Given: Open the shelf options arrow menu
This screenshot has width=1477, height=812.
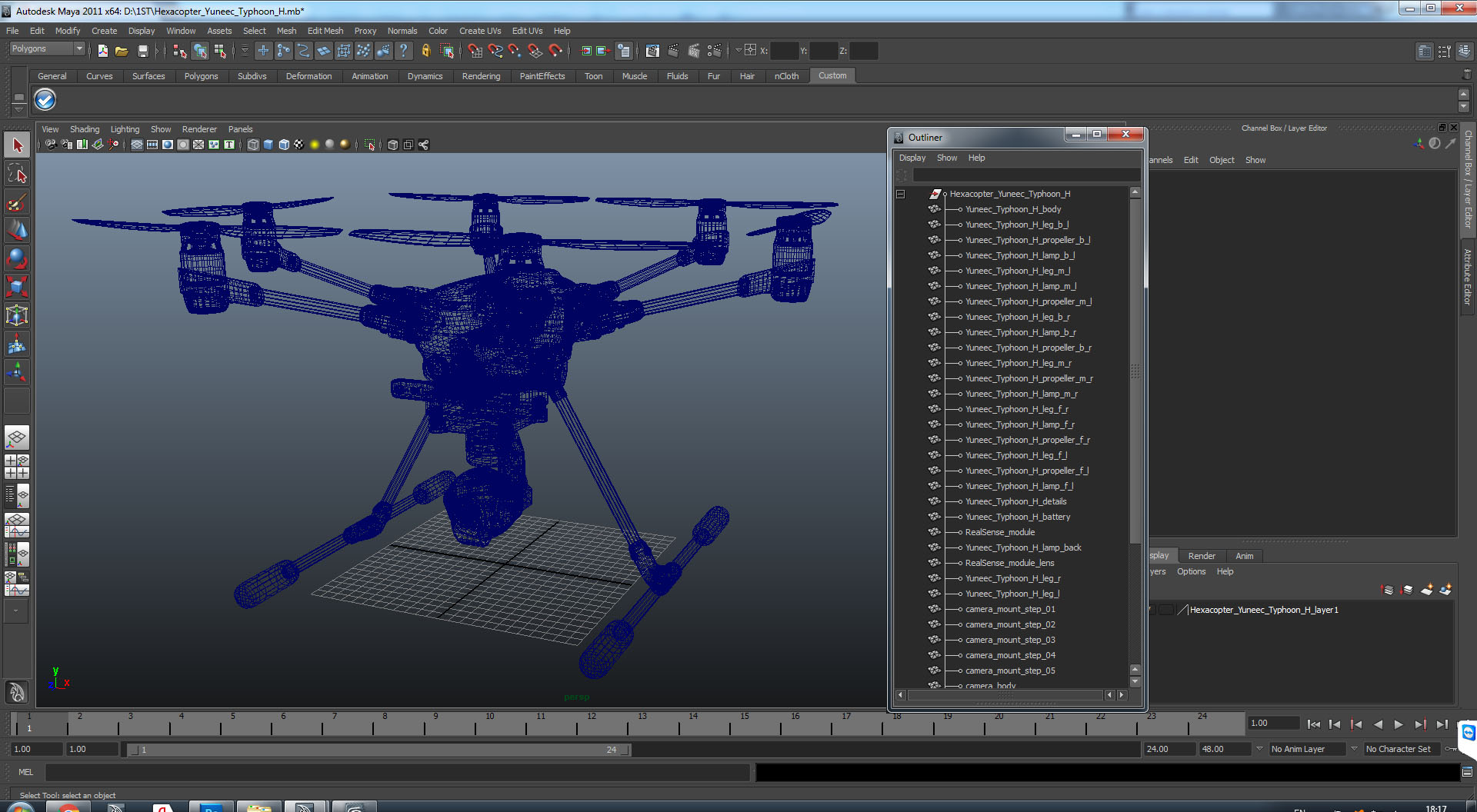Looking at the screenshot, I should [x=18, y=109].
